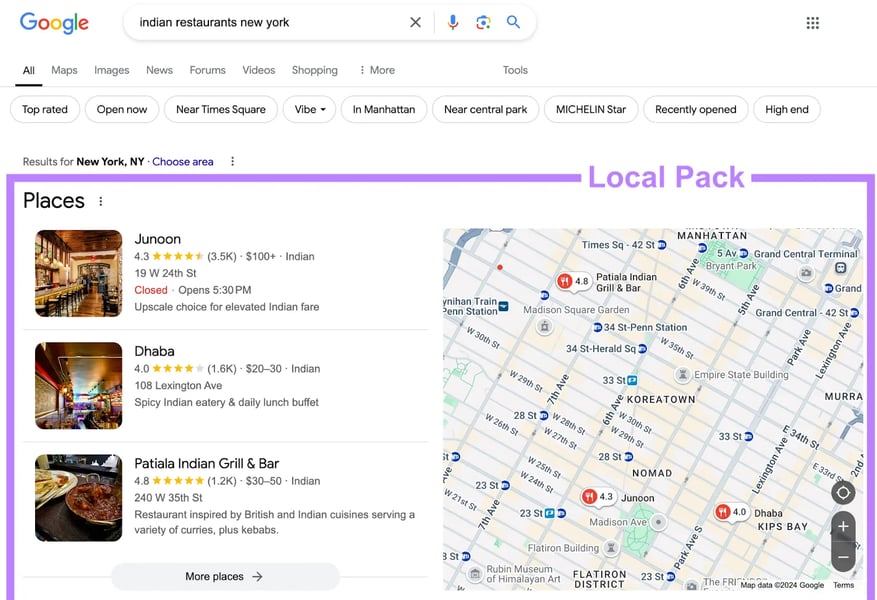The image size is (877, 600).
Task: Click the Flatiron Building landmark icon
Action: (611, 548)
